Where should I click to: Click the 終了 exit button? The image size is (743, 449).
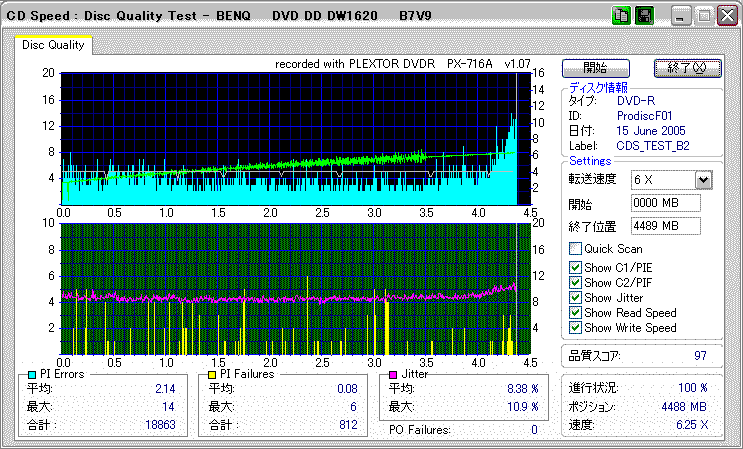pyautogui.click(x=686, y=68)
